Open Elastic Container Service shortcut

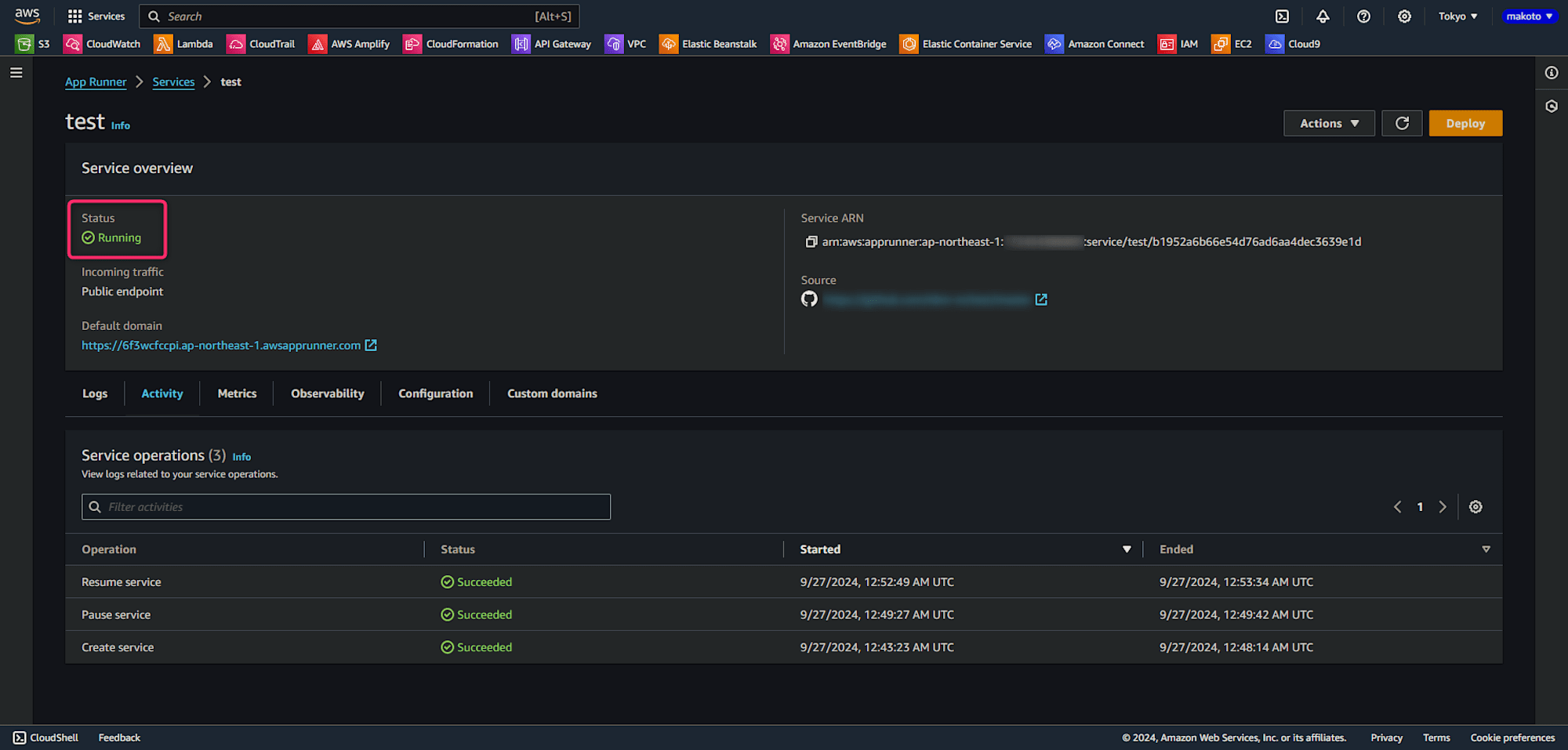(966, 44)
